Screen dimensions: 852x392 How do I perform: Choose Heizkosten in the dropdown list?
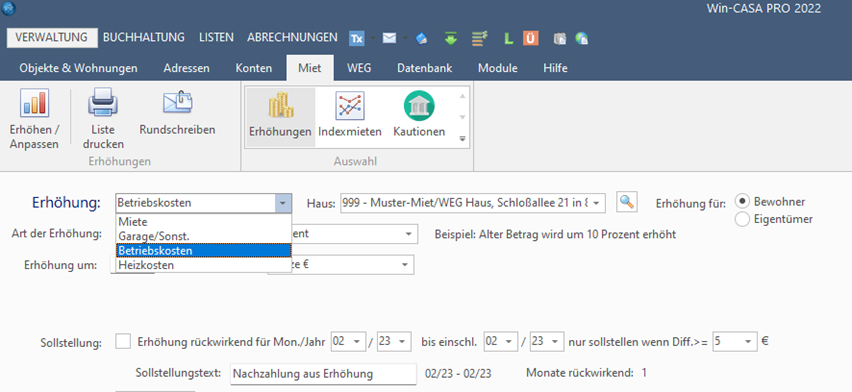pyautogui.click(x=204, y=265)
